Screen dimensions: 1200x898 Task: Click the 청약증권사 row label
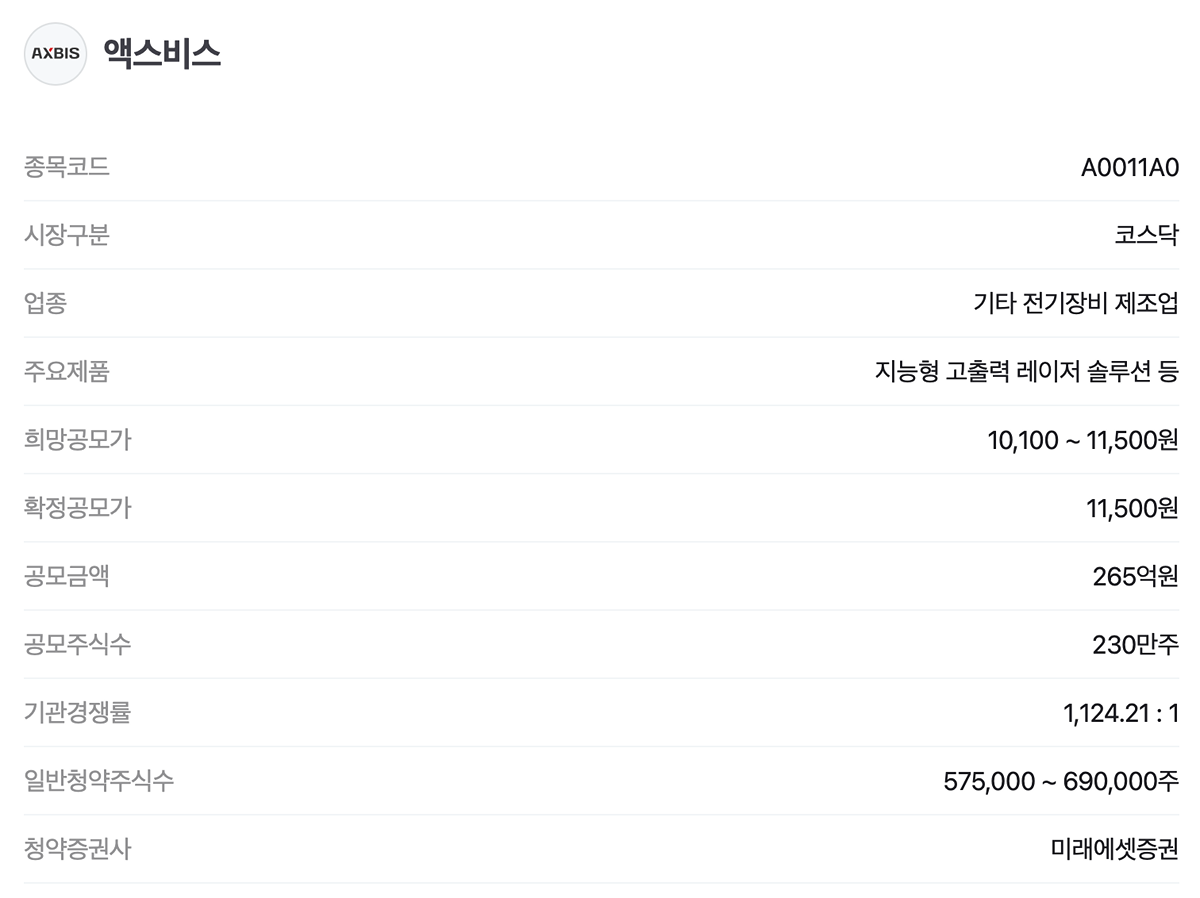[x=77, y=850]
